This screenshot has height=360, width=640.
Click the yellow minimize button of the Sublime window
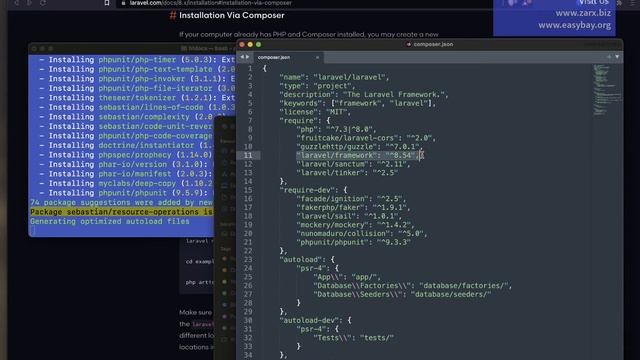click(250, 44)
